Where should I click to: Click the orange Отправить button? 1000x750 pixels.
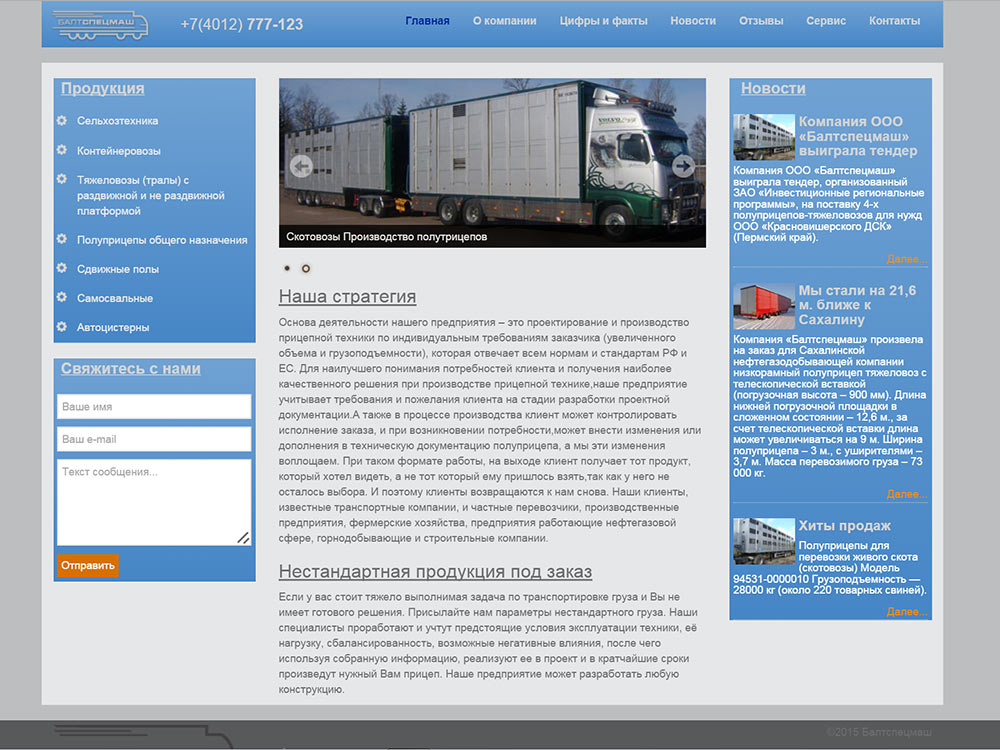click(x=88, y=566)
